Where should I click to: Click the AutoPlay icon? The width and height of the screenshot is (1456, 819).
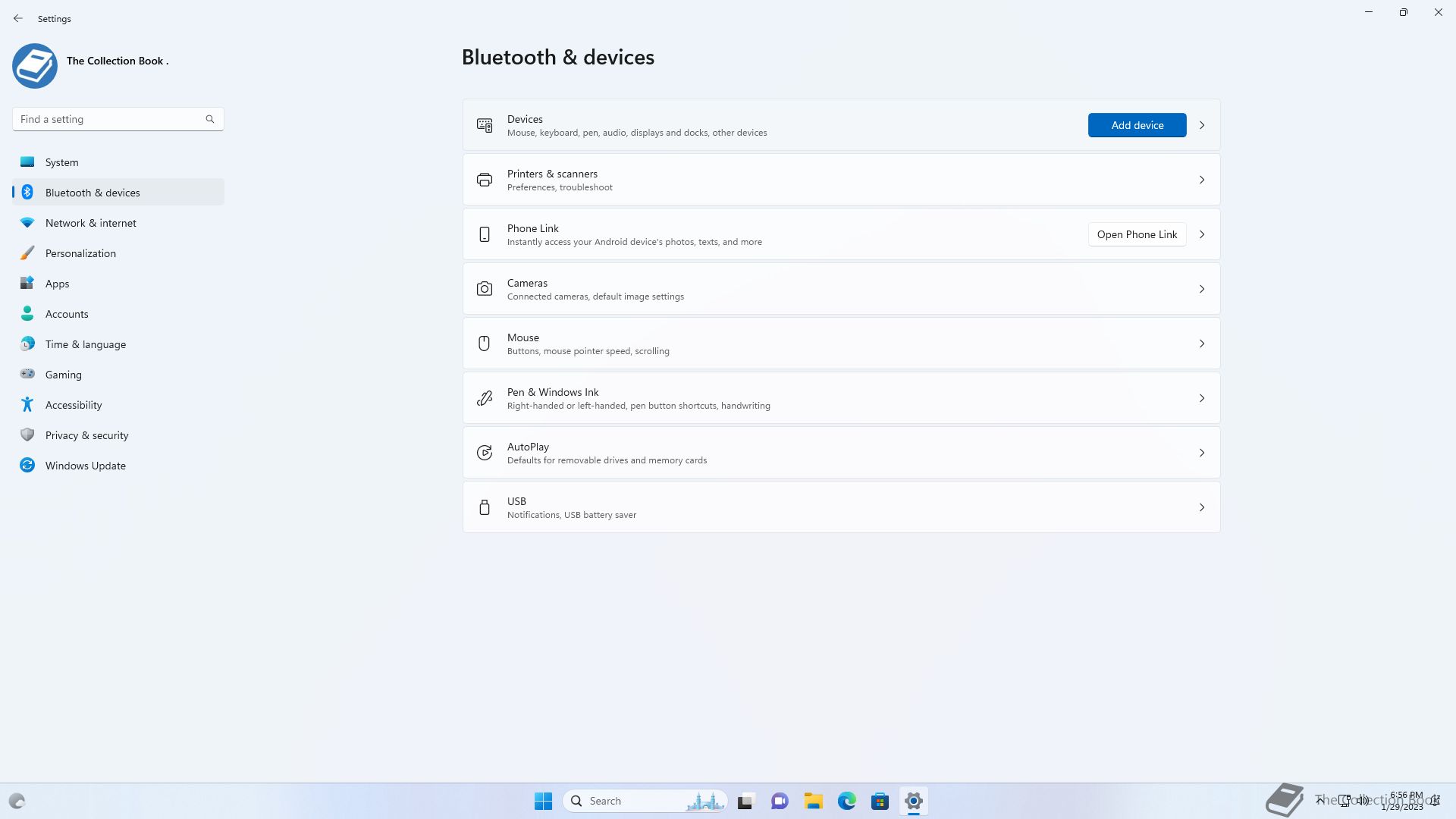pos(485,453)
